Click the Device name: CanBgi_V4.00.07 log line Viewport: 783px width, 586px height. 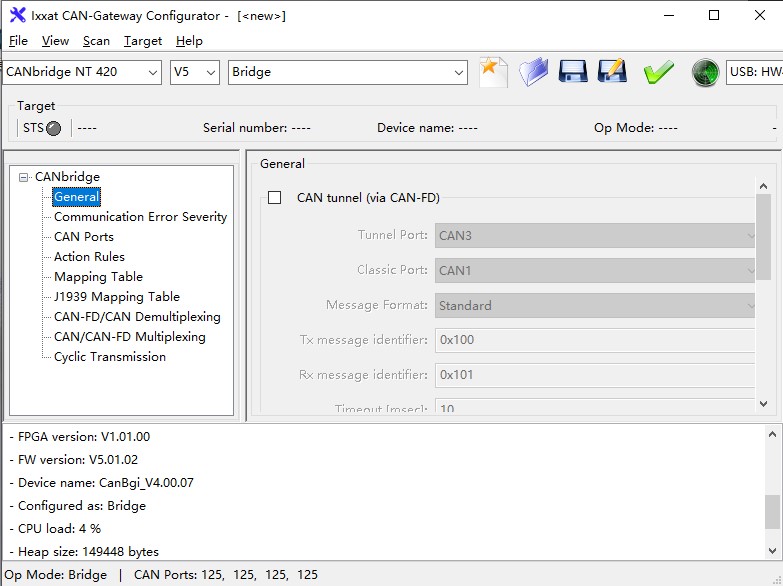(x=101, y=483)
